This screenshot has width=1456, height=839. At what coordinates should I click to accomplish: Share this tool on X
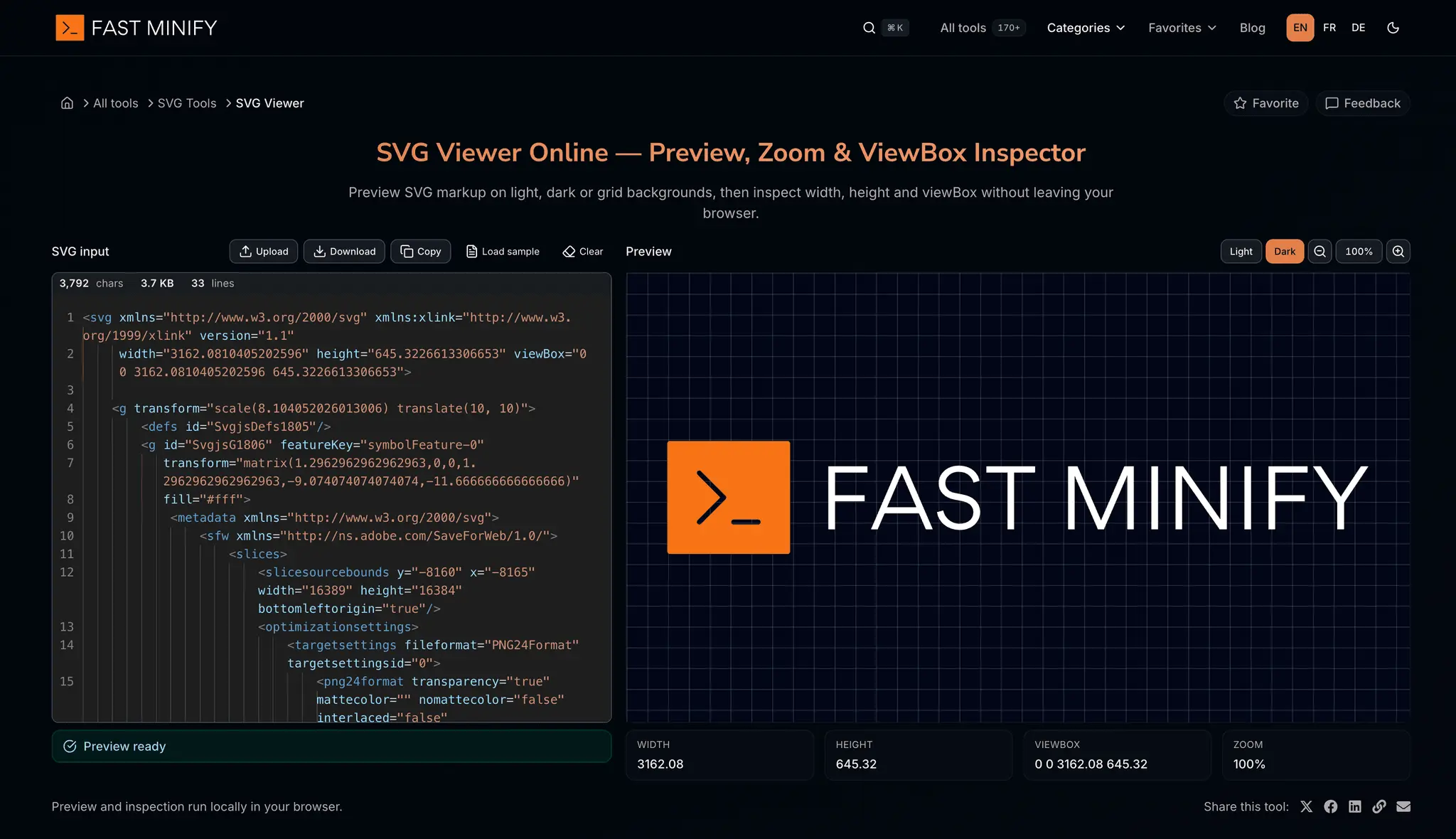[x=1307, y=806]
